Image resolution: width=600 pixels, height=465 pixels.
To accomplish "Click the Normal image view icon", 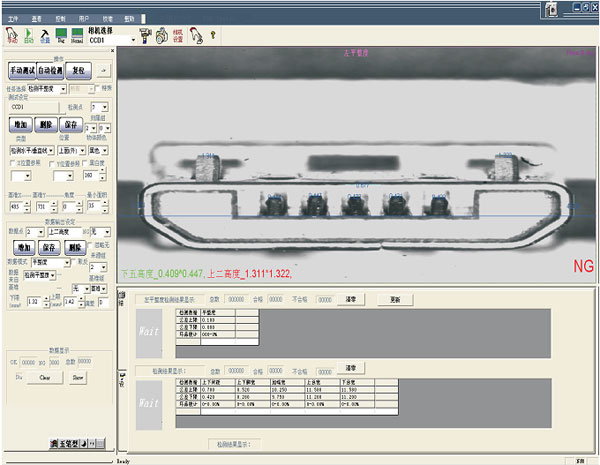I will click(x=78, y=37).
